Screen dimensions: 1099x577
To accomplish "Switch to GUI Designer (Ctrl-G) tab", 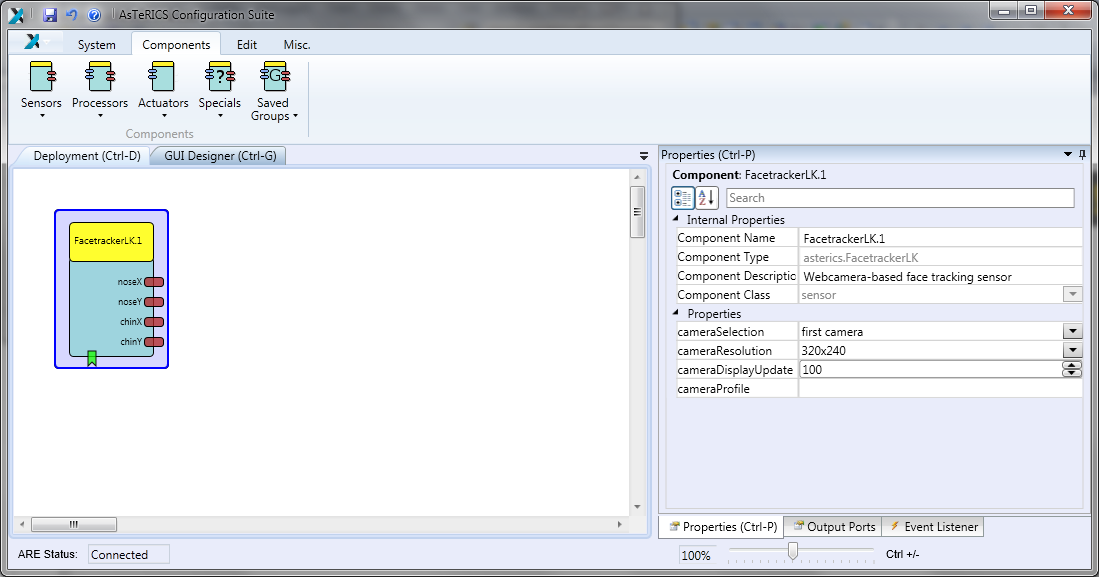I will coord(220,156).
